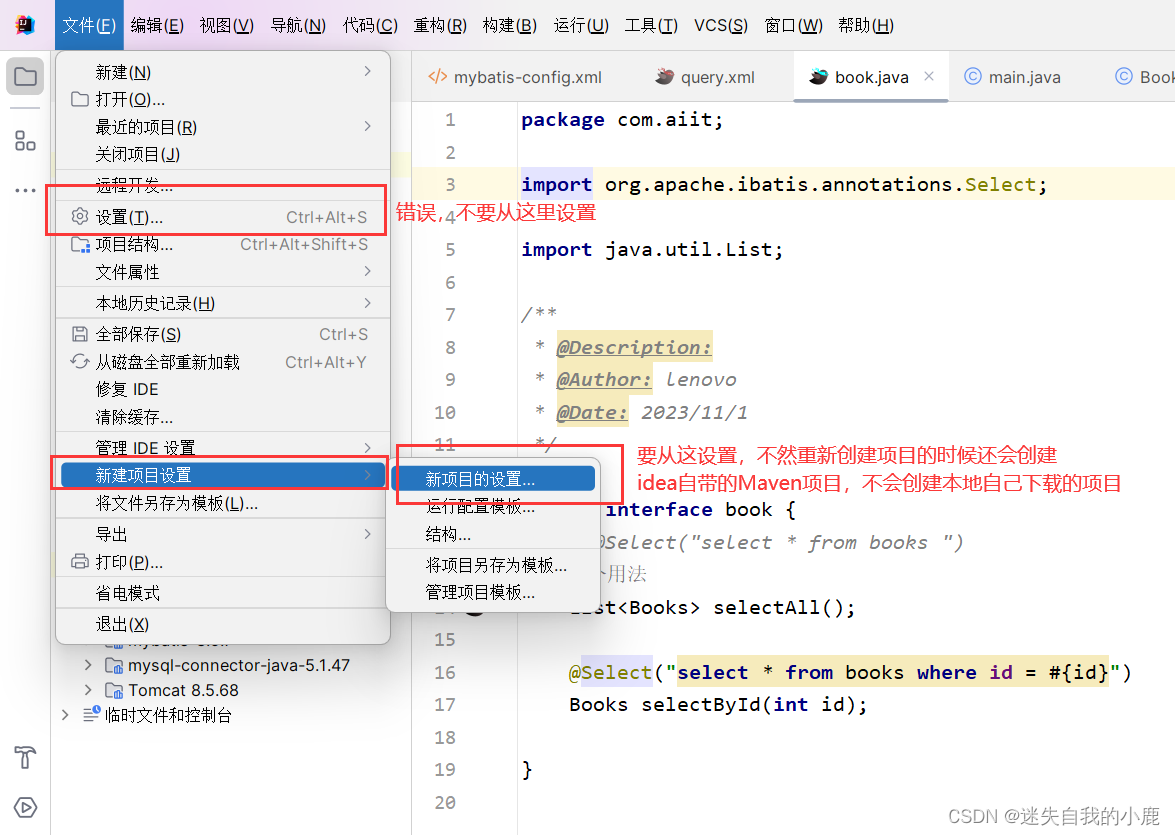The height and width of the screenshot is (835, 1175).
Task: Click the class icon on main.java tab
Action: (973, 76)
